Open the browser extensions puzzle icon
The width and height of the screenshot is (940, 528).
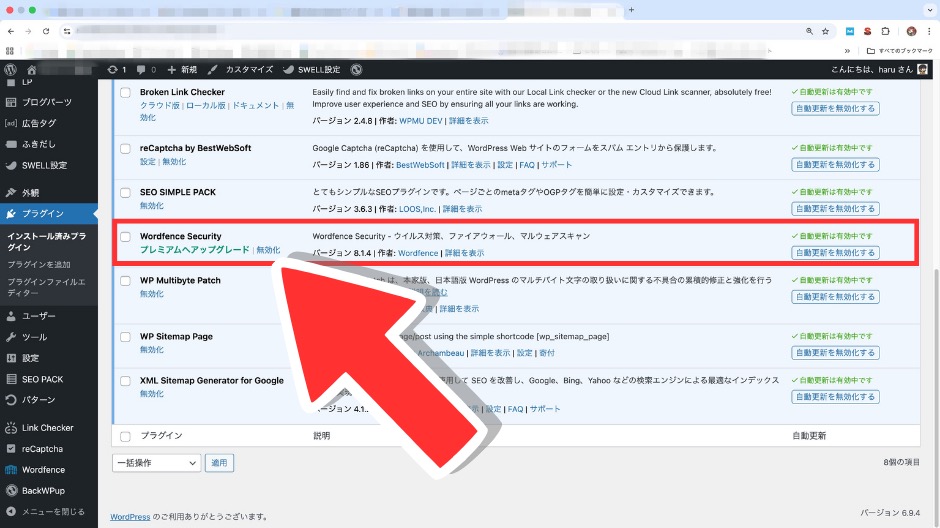(885, 31)
